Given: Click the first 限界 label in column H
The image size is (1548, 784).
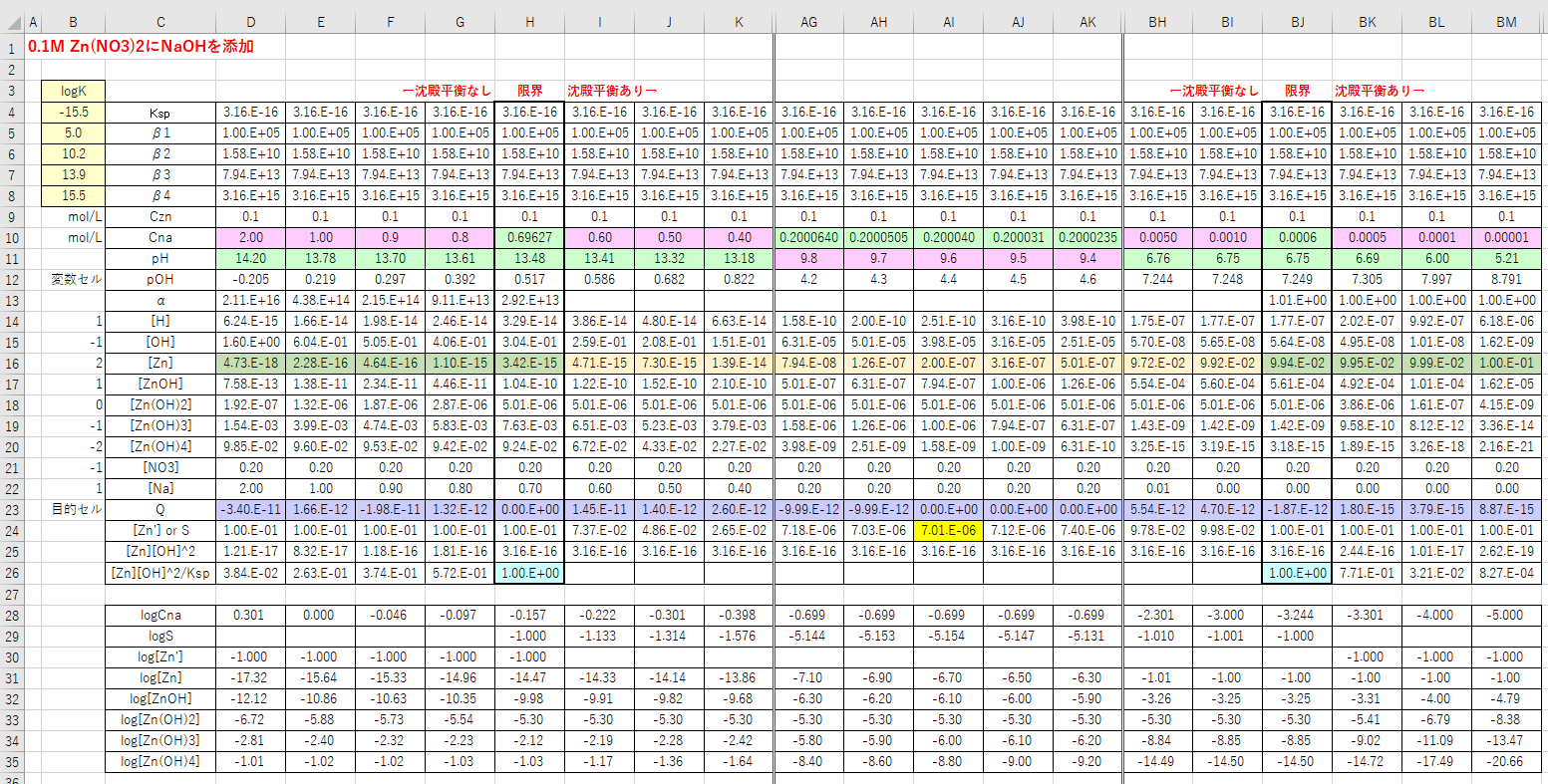Looking at the screenshot, I should 528,91.
